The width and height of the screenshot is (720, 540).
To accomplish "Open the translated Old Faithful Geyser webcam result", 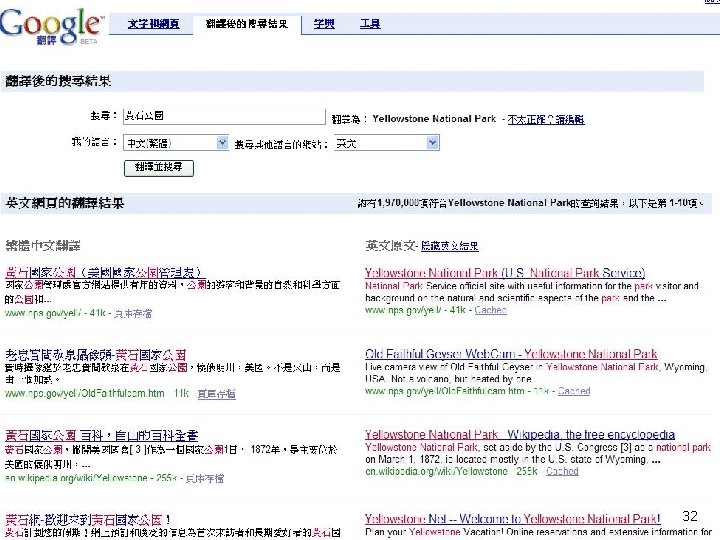I will (x=96, y=354).
